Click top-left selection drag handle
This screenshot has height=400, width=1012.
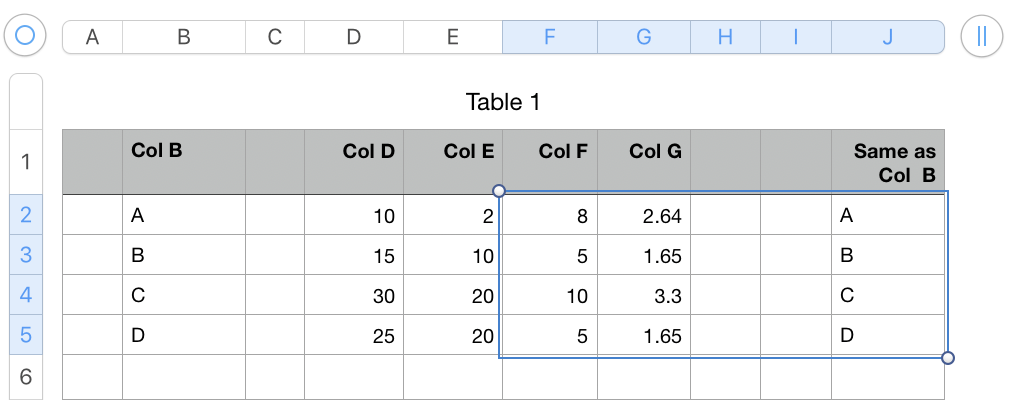(499, 191)
